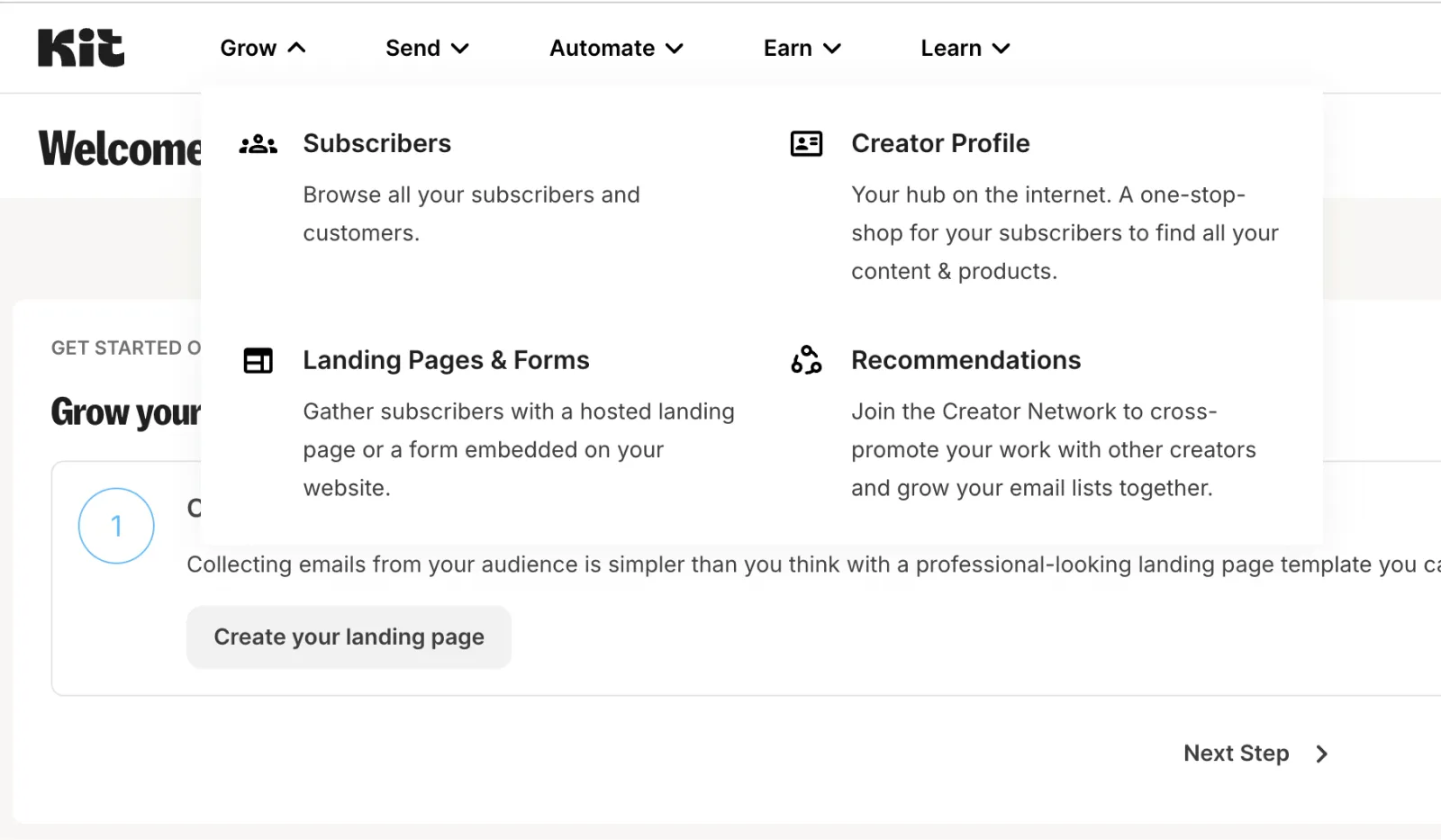
Task: Collapse the Grow menu using its chevron
Action: (297, 49)
